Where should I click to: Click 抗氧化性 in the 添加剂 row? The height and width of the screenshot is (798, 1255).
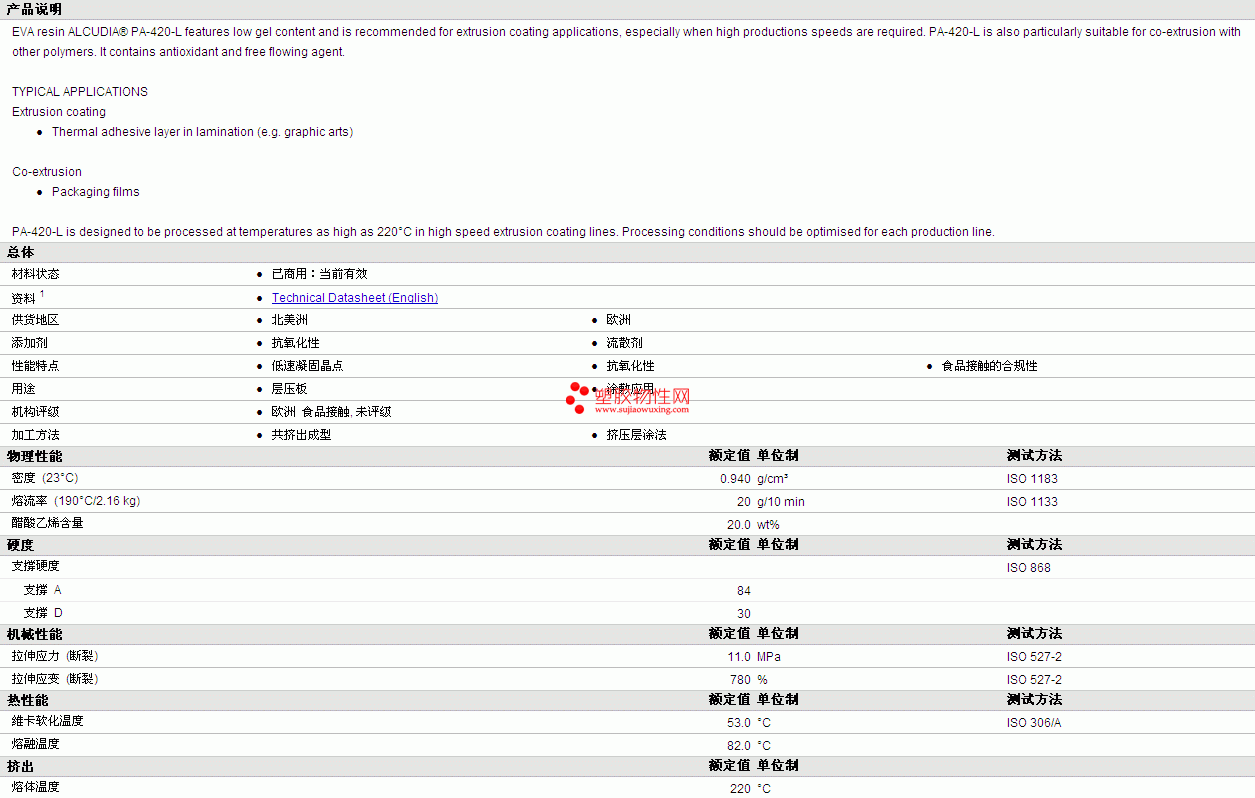coord(296,343)
